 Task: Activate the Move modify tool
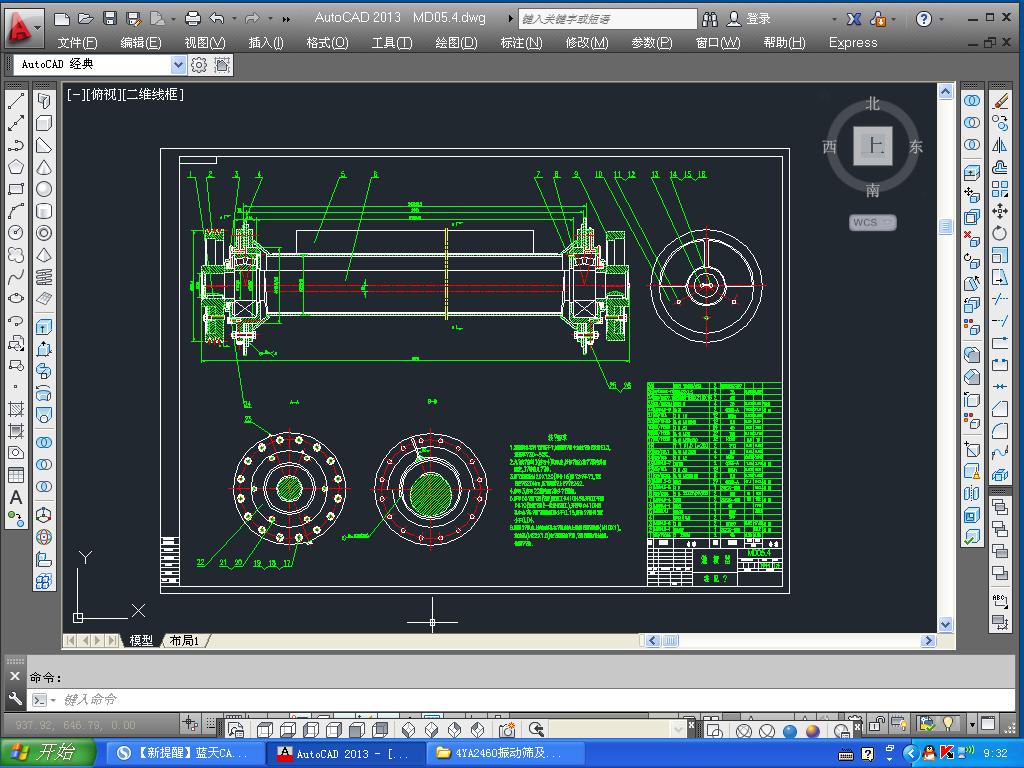point(1000,211)
